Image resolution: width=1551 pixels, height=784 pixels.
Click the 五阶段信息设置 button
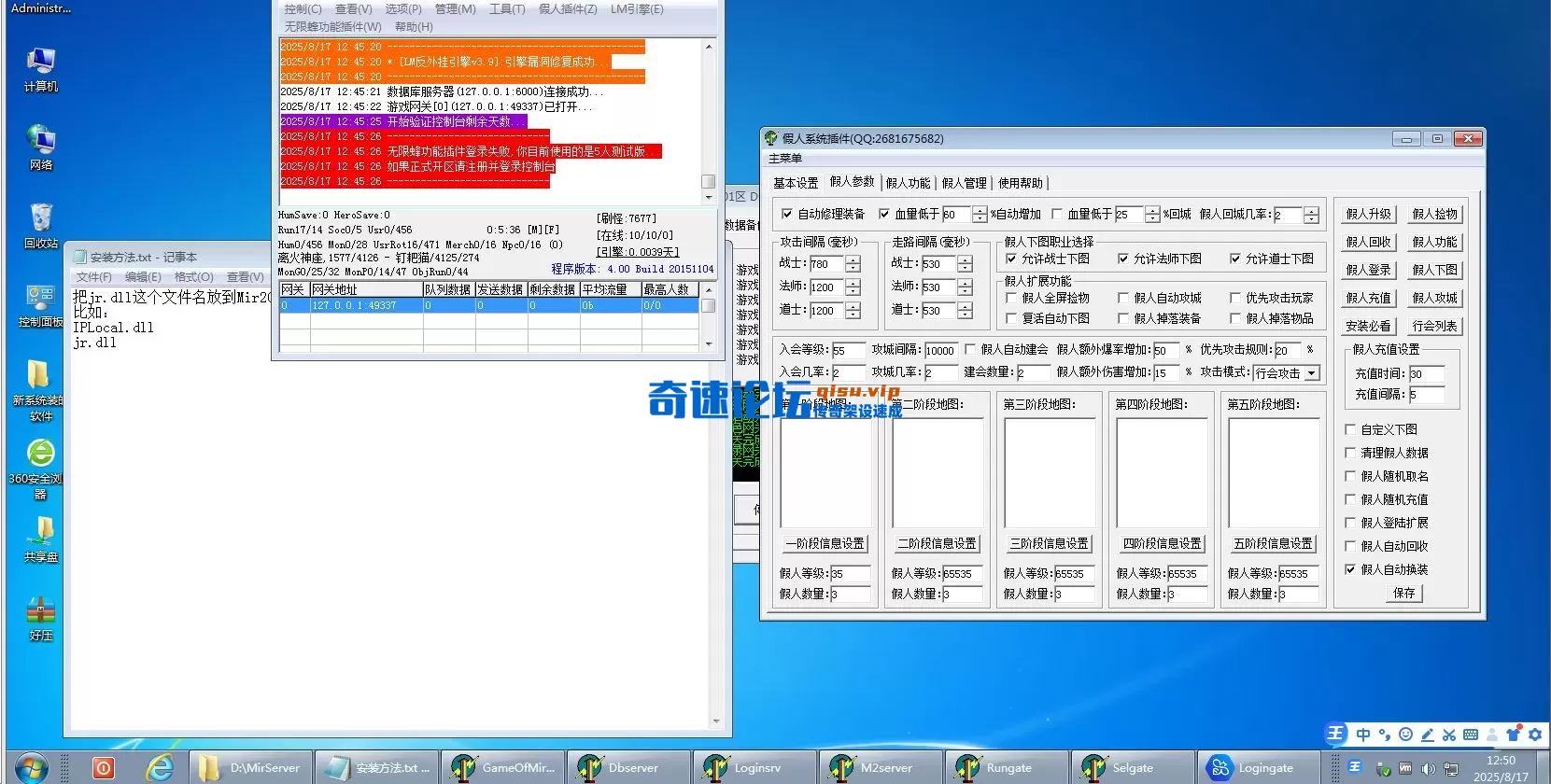1274,543
